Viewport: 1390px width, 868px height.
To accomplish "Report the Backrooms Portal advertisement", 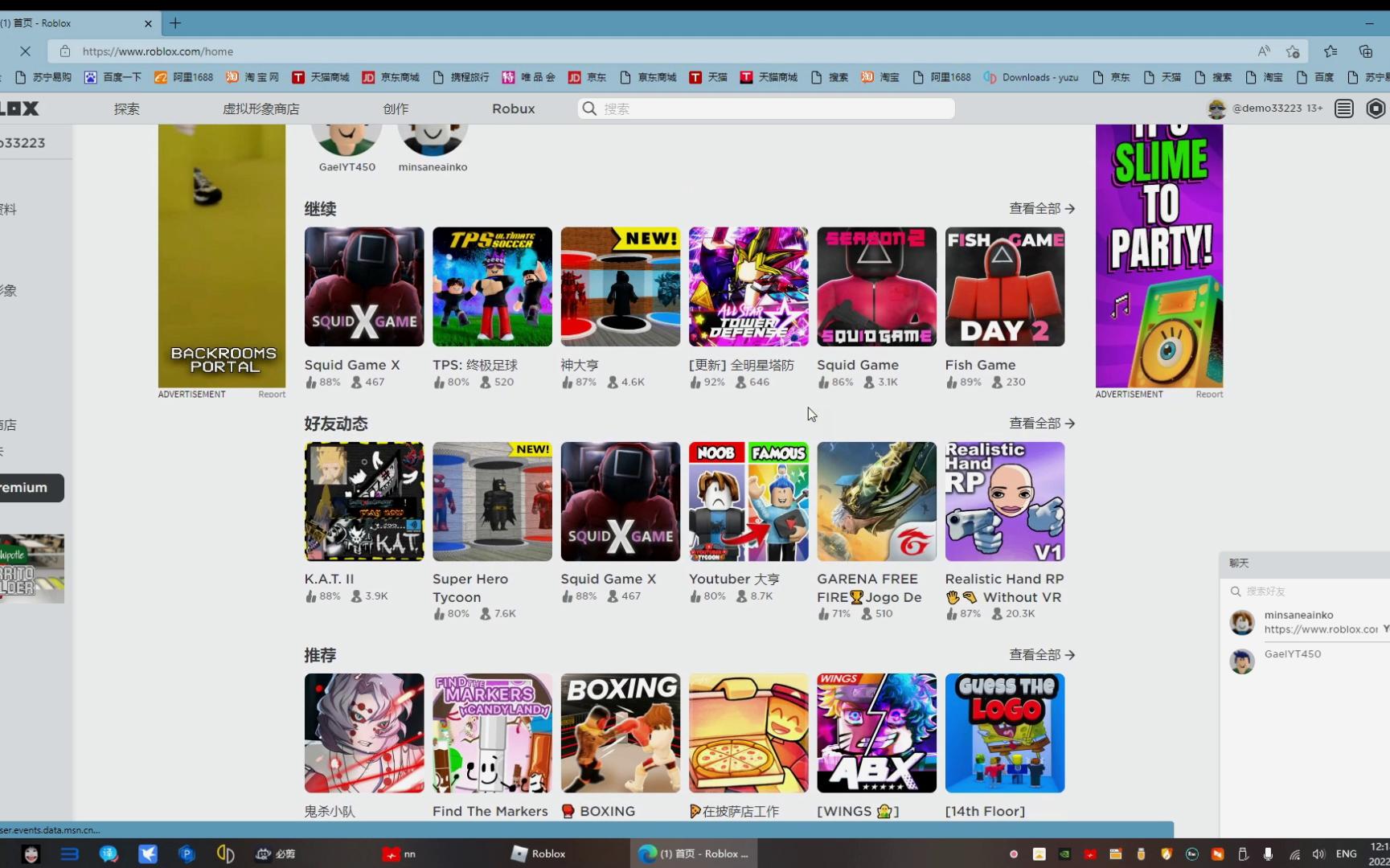I will click(272, 395).
